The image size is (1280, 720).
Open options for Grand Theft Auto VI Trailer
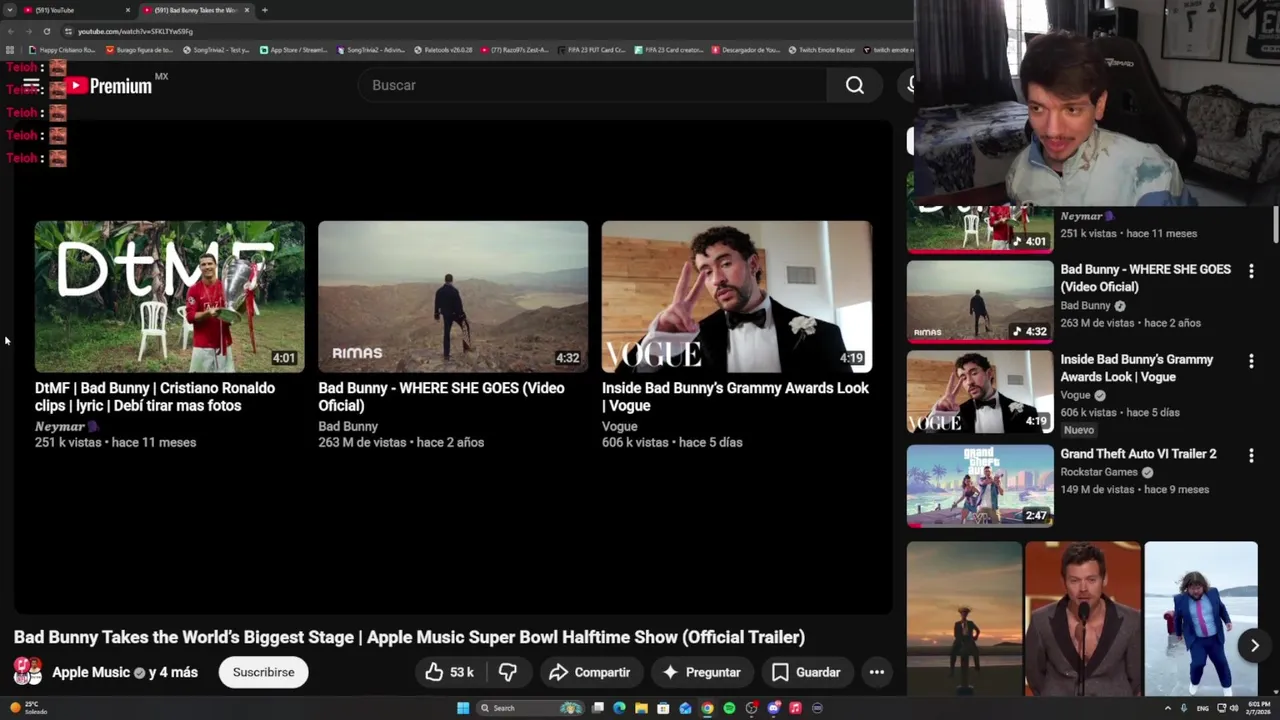[x=1251, y=455]
